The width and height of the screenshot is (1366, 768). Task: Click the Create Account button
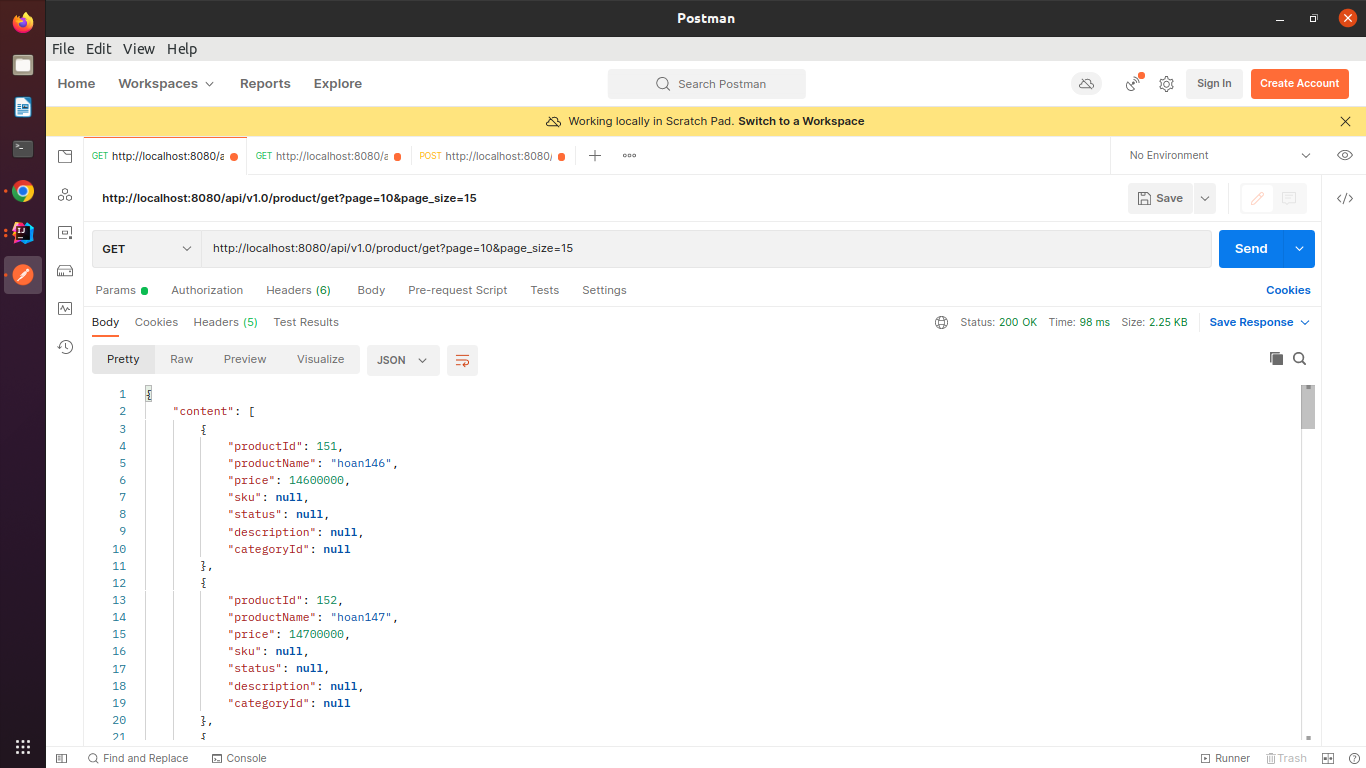(1299, 84)
